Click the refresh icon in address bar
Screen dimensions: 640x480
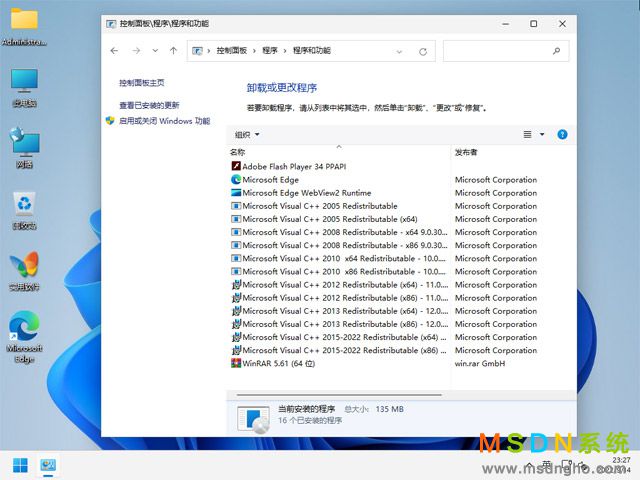[x=423, y=51]
